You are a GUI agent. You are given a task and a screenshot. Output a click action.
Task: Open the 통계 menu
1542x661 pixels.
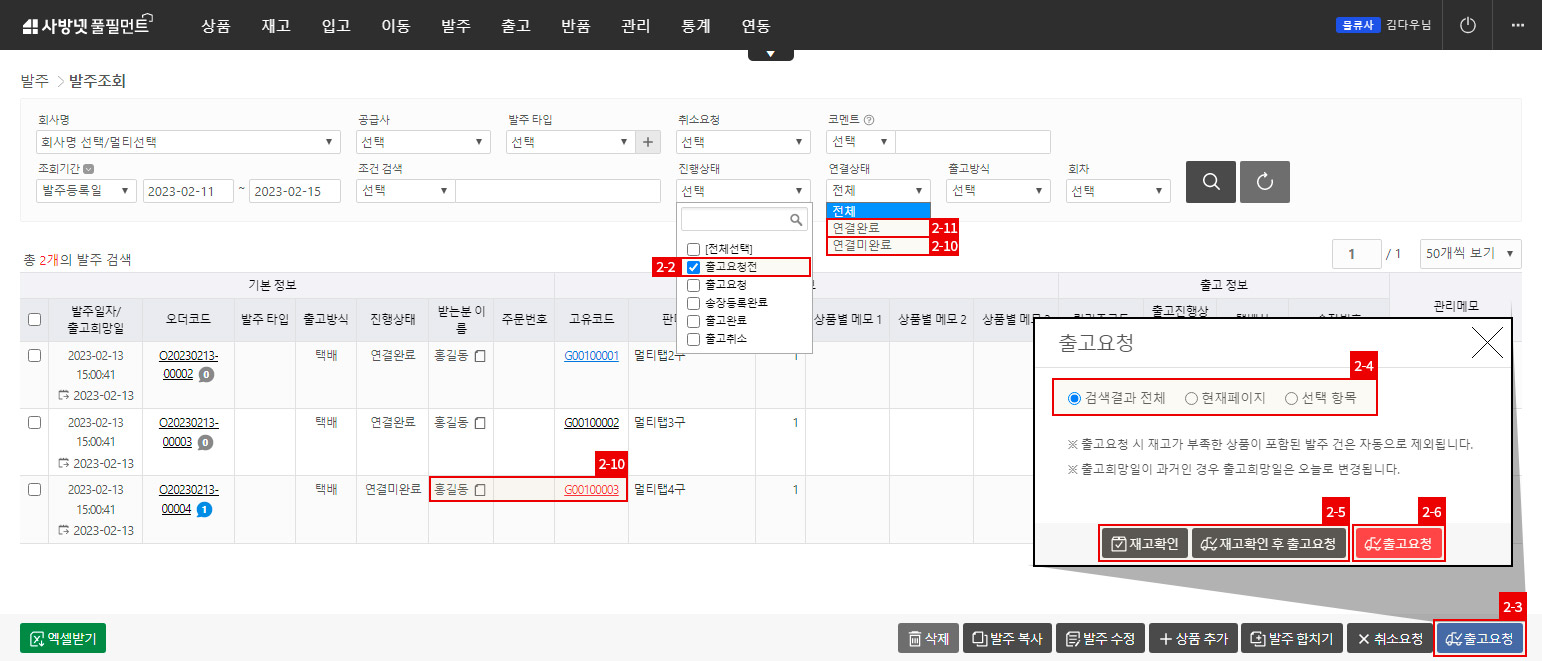pos(695,26)
